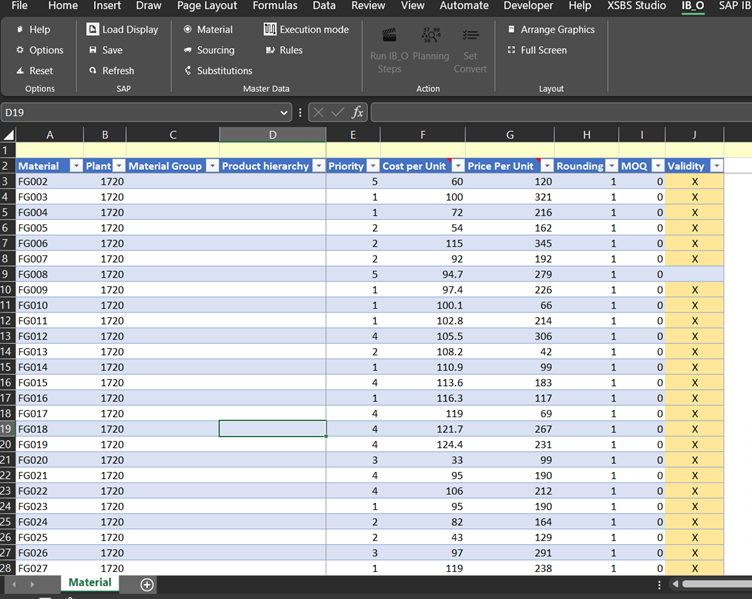
Task: Click Set Convert action
Action: point(470,51)
